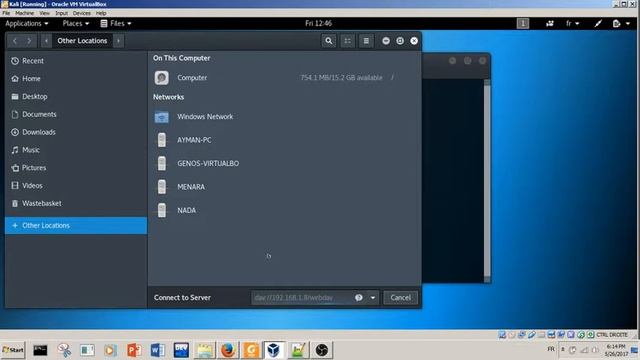Screen dimensions: 640x360
Task: Open media player from taskbar
Action: tap(110, 350)
